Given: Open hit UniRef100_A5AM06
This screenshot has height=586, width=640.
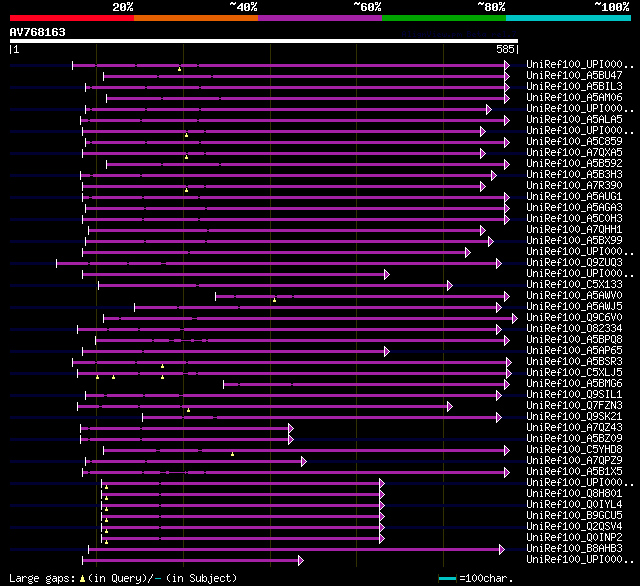Looking at the screenshot, I should 574,98.
